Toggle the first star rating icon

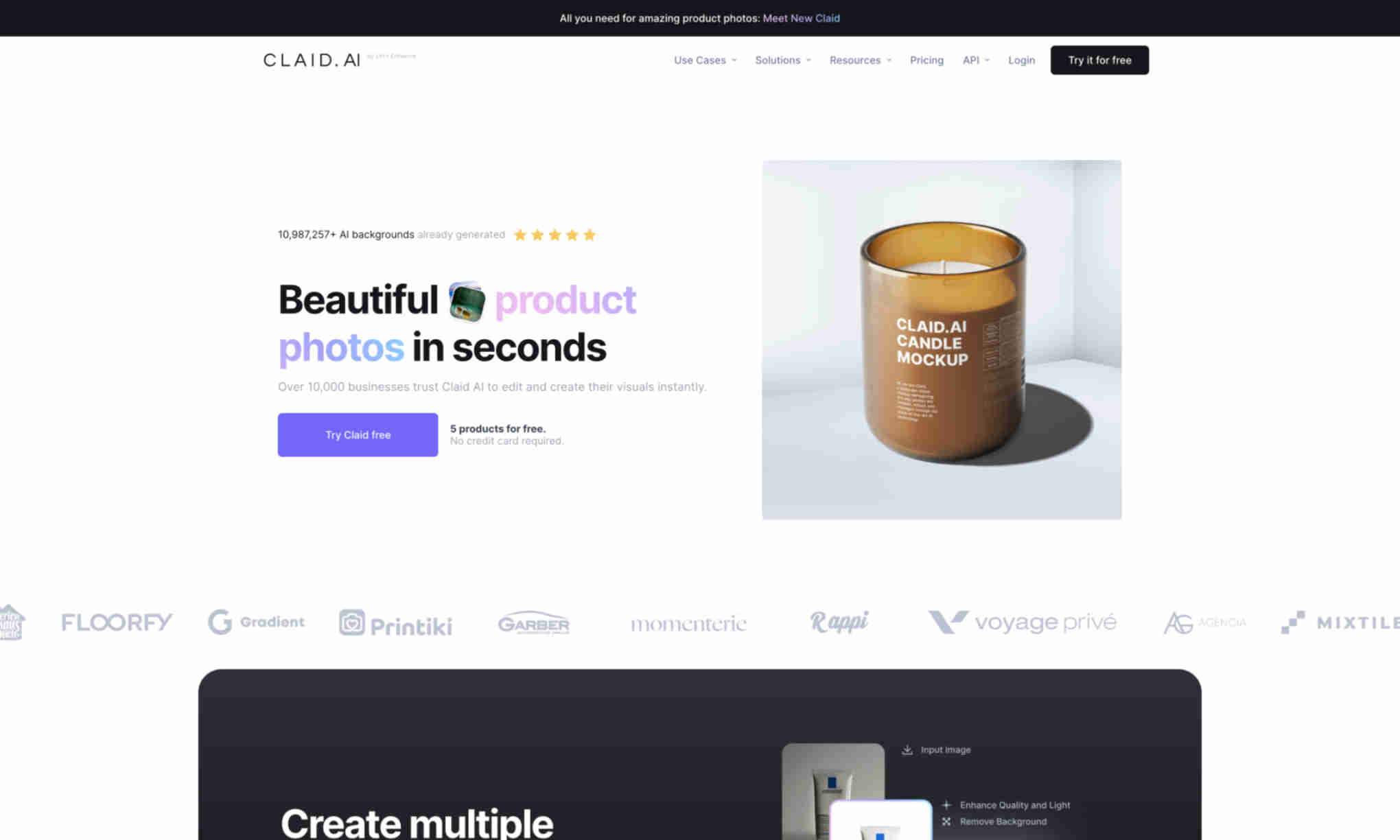click(520, 234)
